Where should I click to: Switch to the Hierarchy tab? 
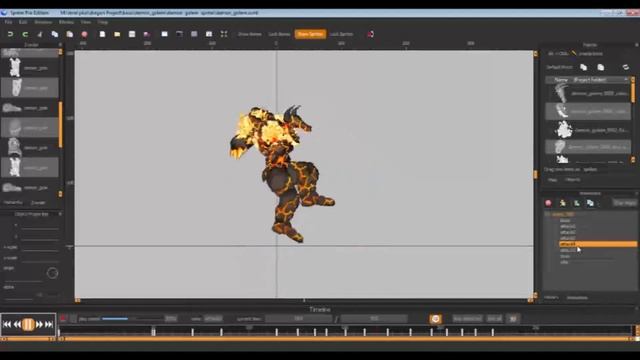pos(13,202)
